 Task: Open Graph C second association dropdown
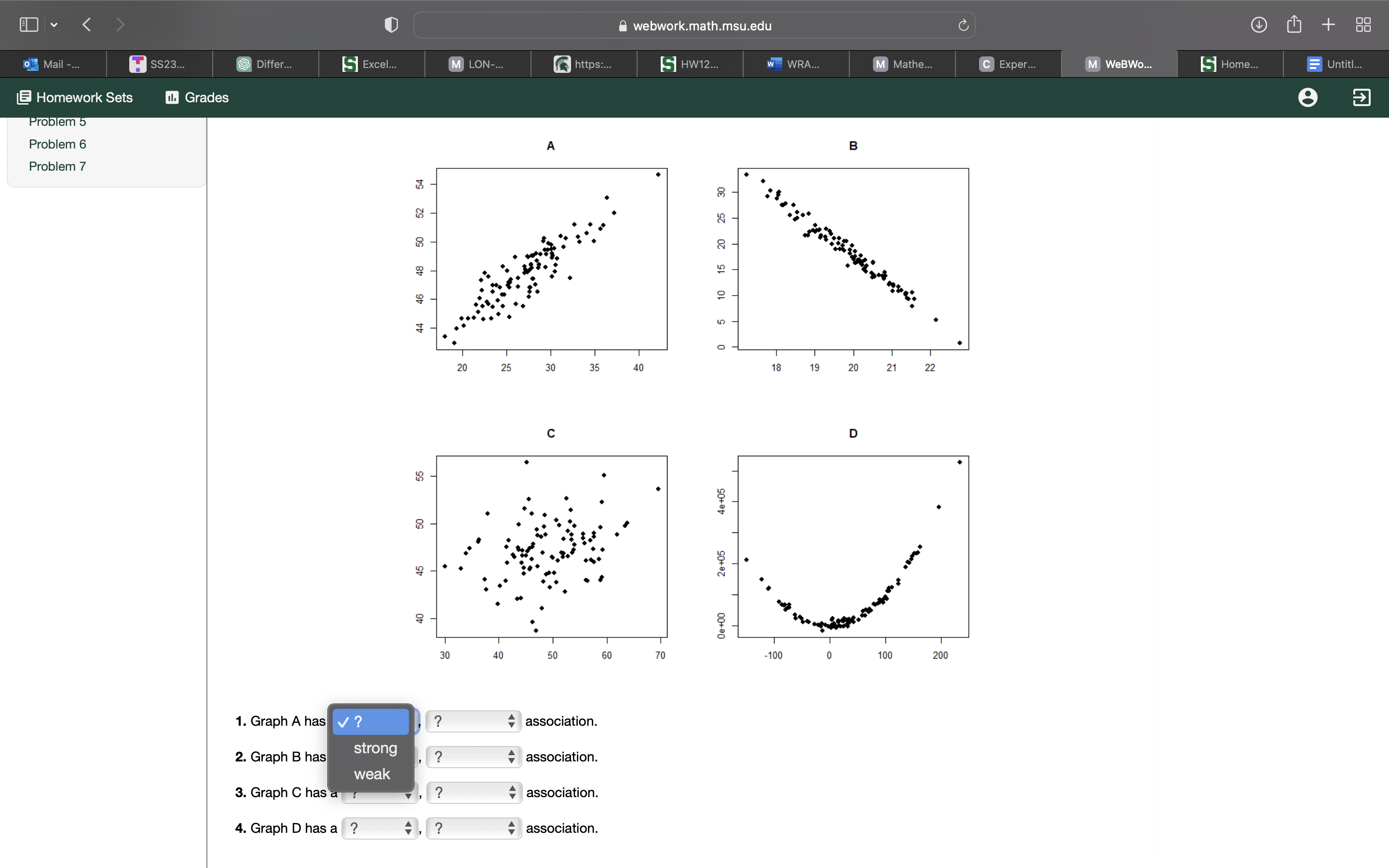(x=474, y=792)
